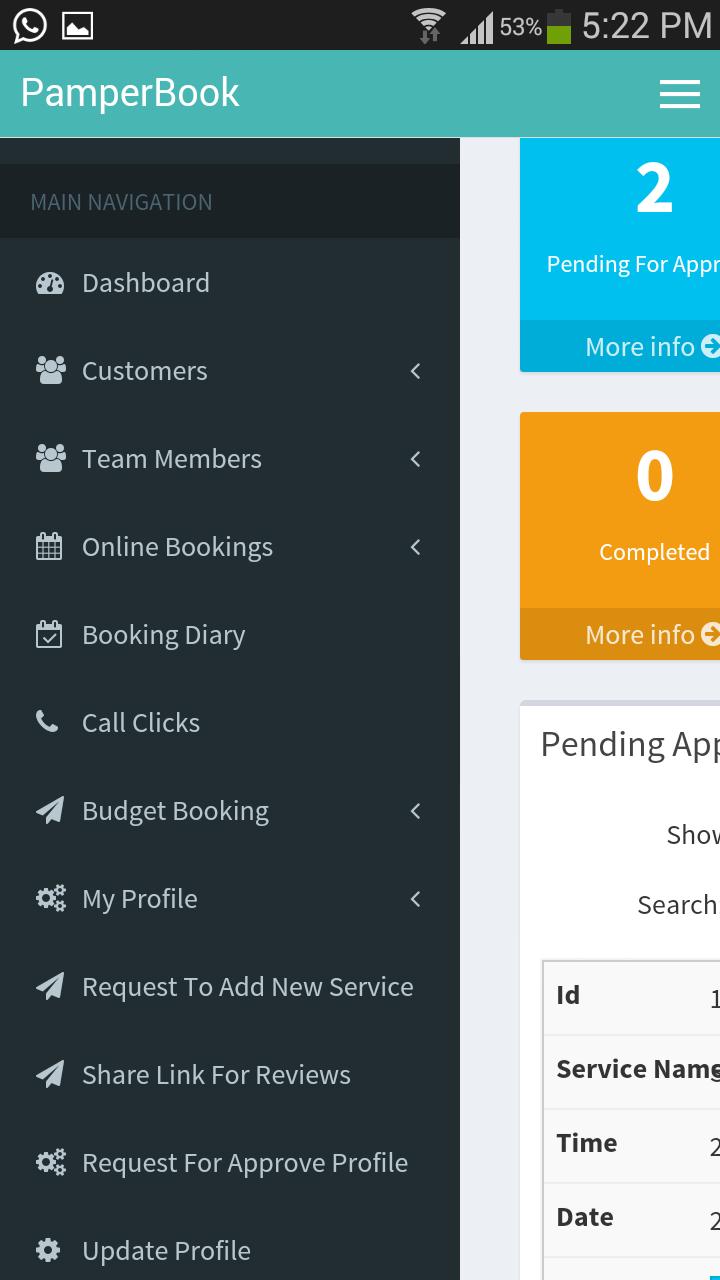This screenshot has height=1280, width=720.
Task: Select the Request To Add New Service icon
Action: (50, 986)
